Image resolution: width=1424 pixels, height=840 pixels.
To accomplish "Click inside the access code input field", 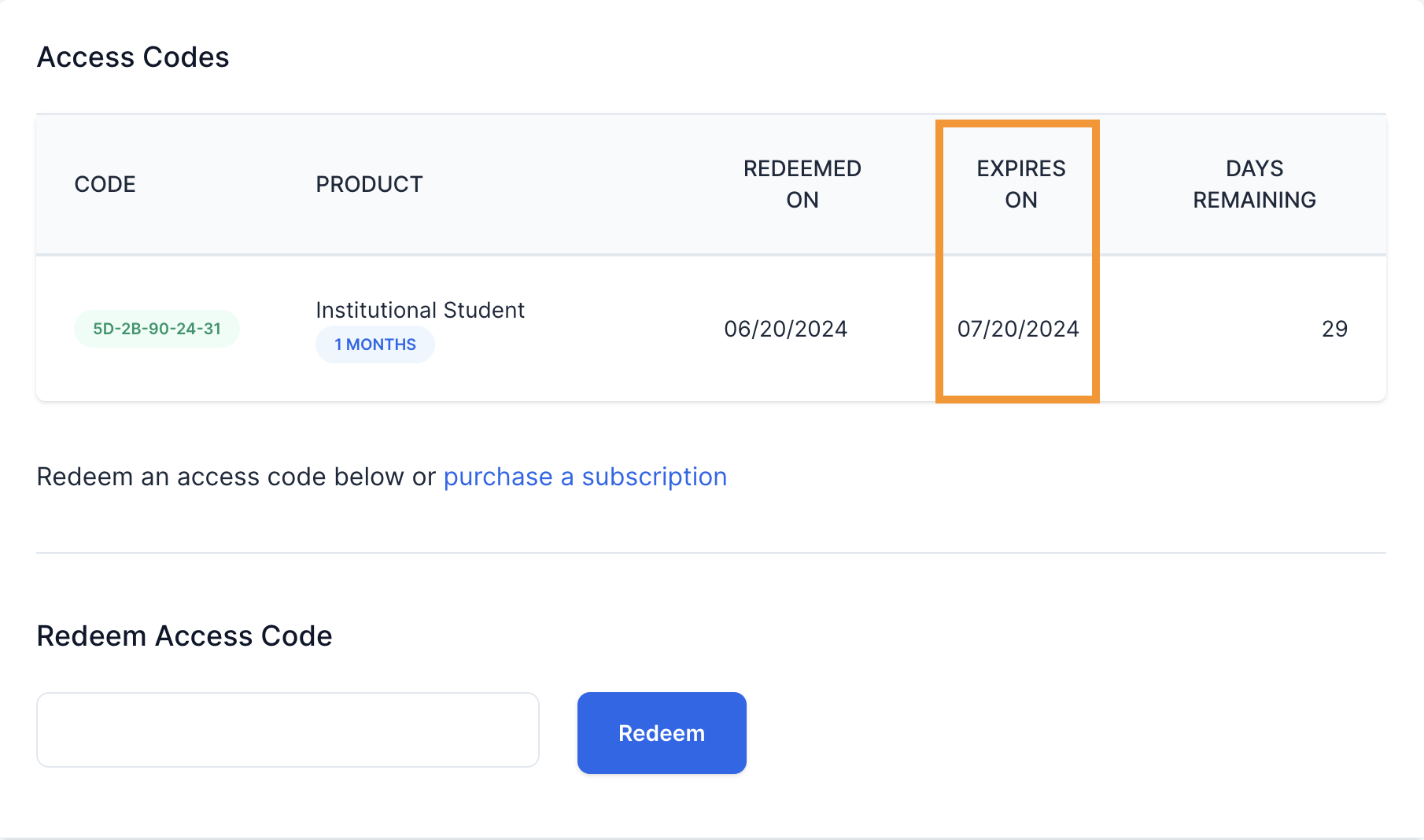I will 288,730.
